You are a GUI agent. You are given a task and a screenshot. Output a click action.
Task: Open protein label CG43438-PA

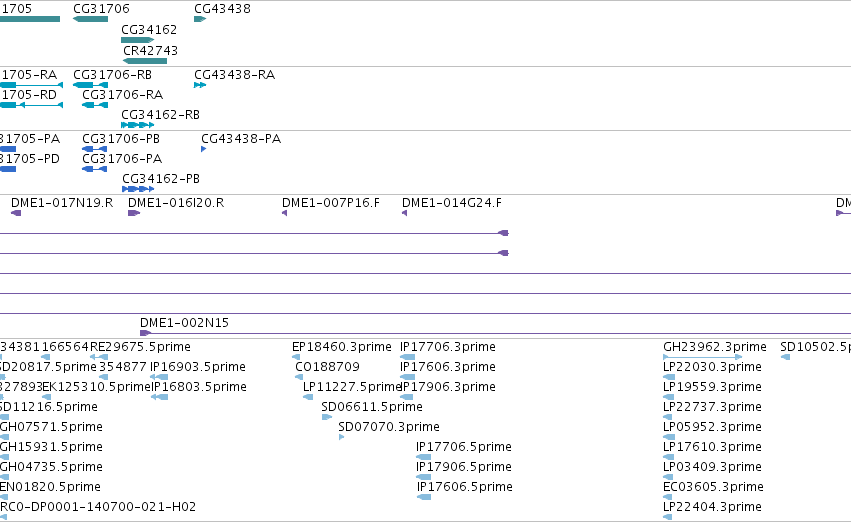tap(241, 138)
